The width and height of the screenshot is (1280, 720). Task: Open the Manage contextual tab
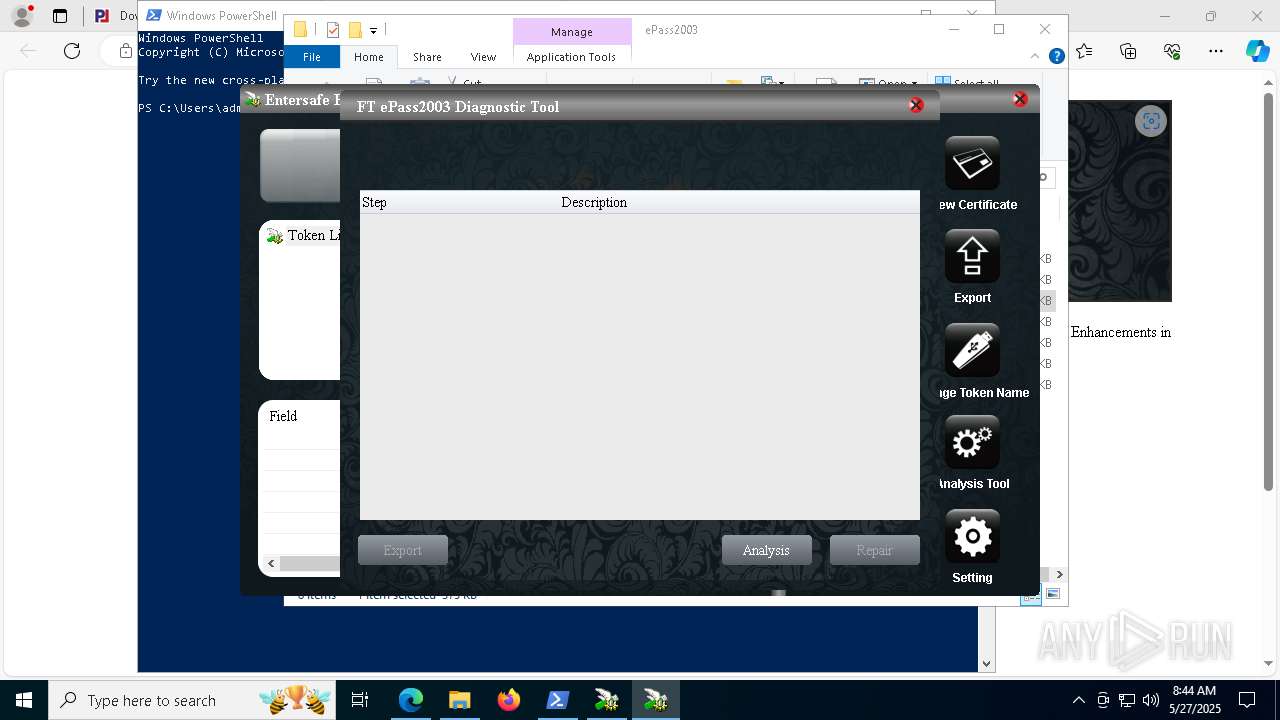click(572, 32)
